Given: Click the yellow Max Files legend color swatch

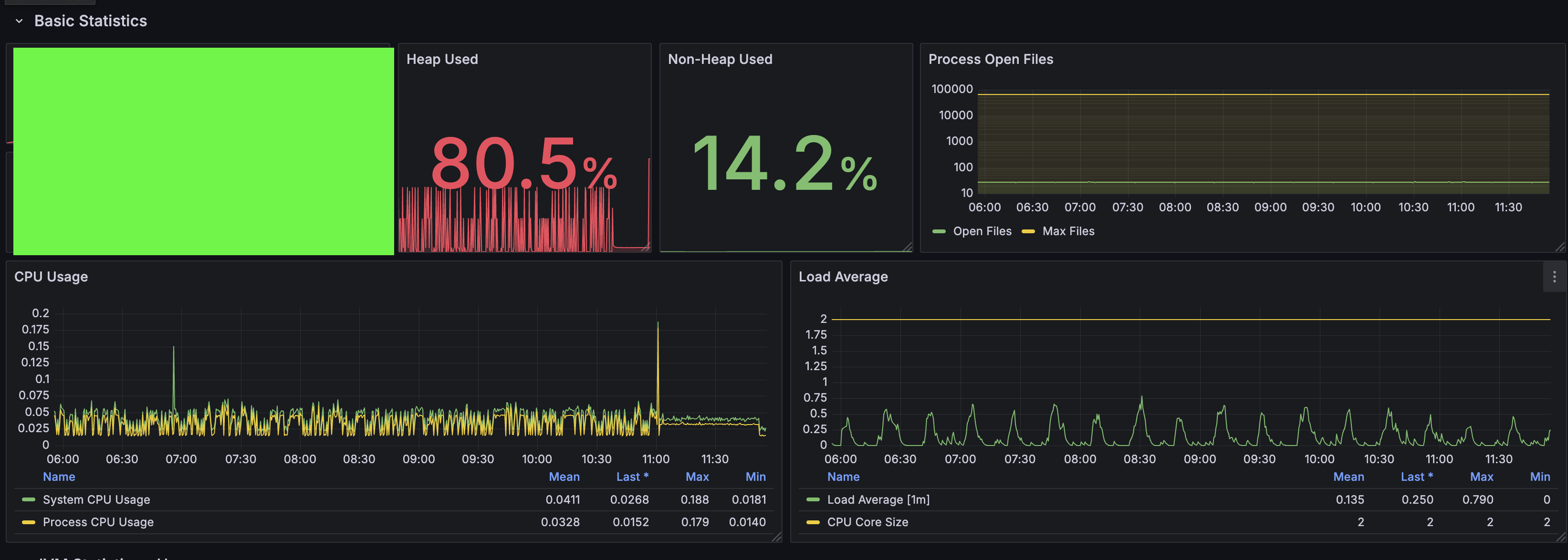Looking at the screenshot, I should pos(1028,231).
